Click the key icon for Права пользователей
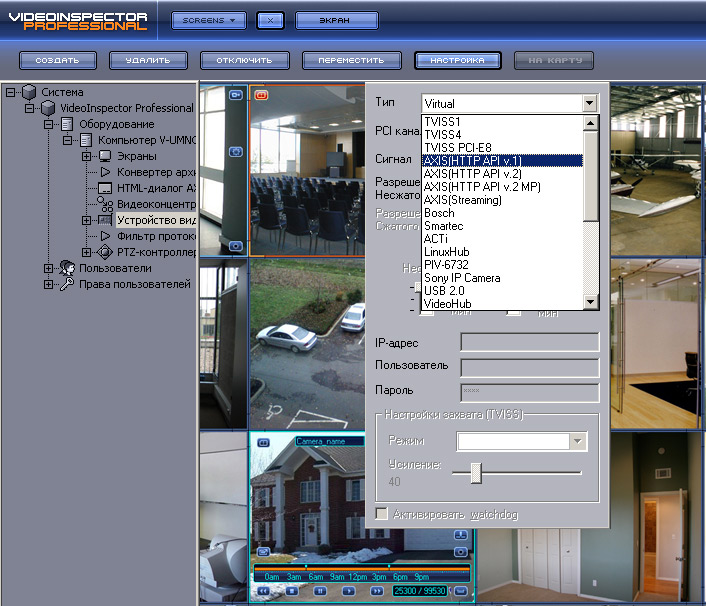The width and height of the screenshot is (706, 606). [67, 284]
